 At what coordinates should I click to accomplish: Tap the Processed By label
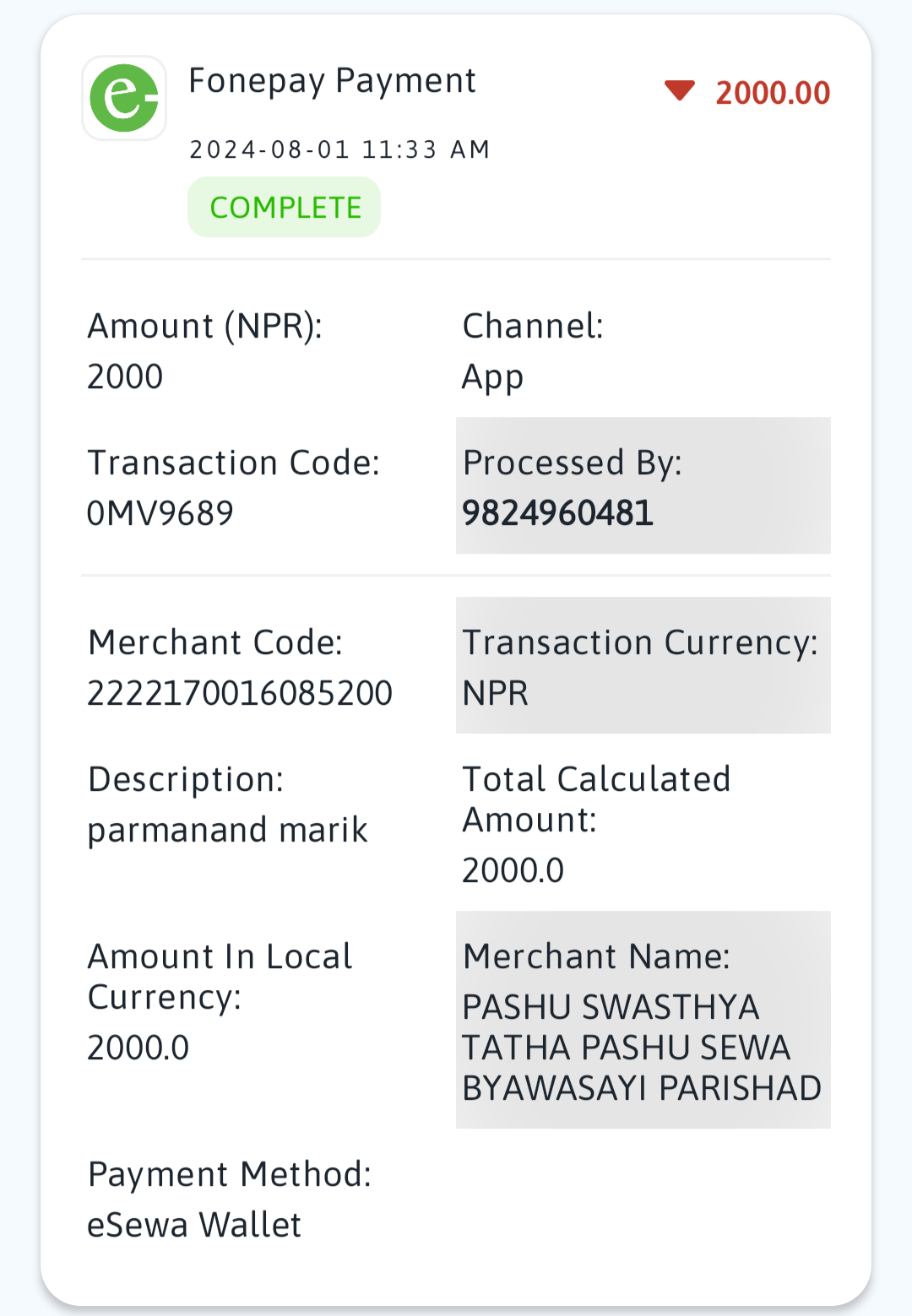573,463
